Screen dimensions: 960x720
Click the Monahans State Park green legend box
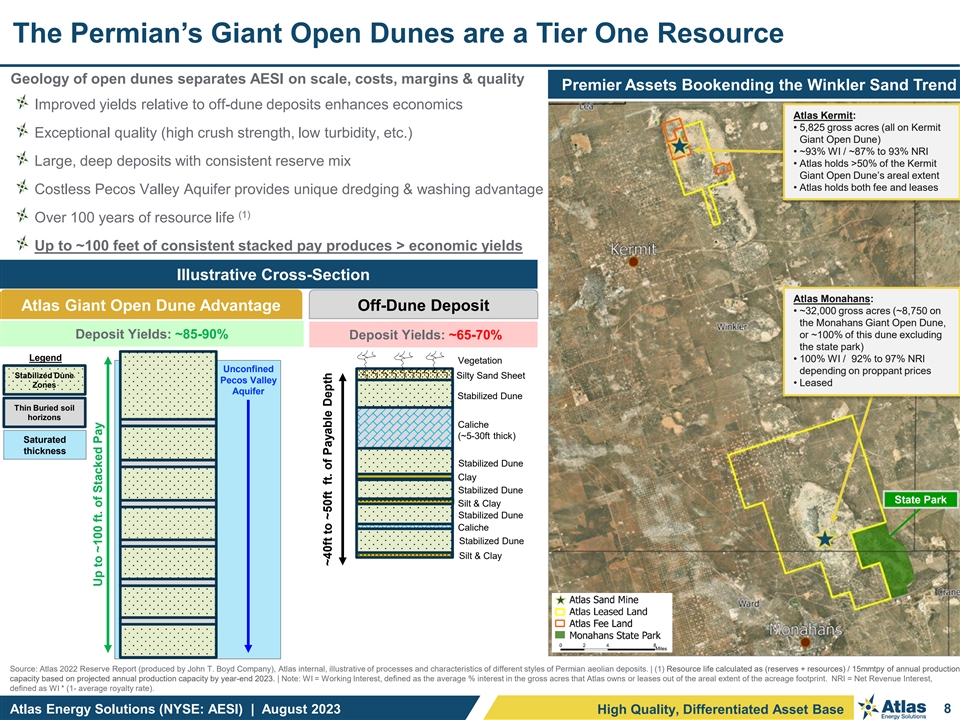560,636
